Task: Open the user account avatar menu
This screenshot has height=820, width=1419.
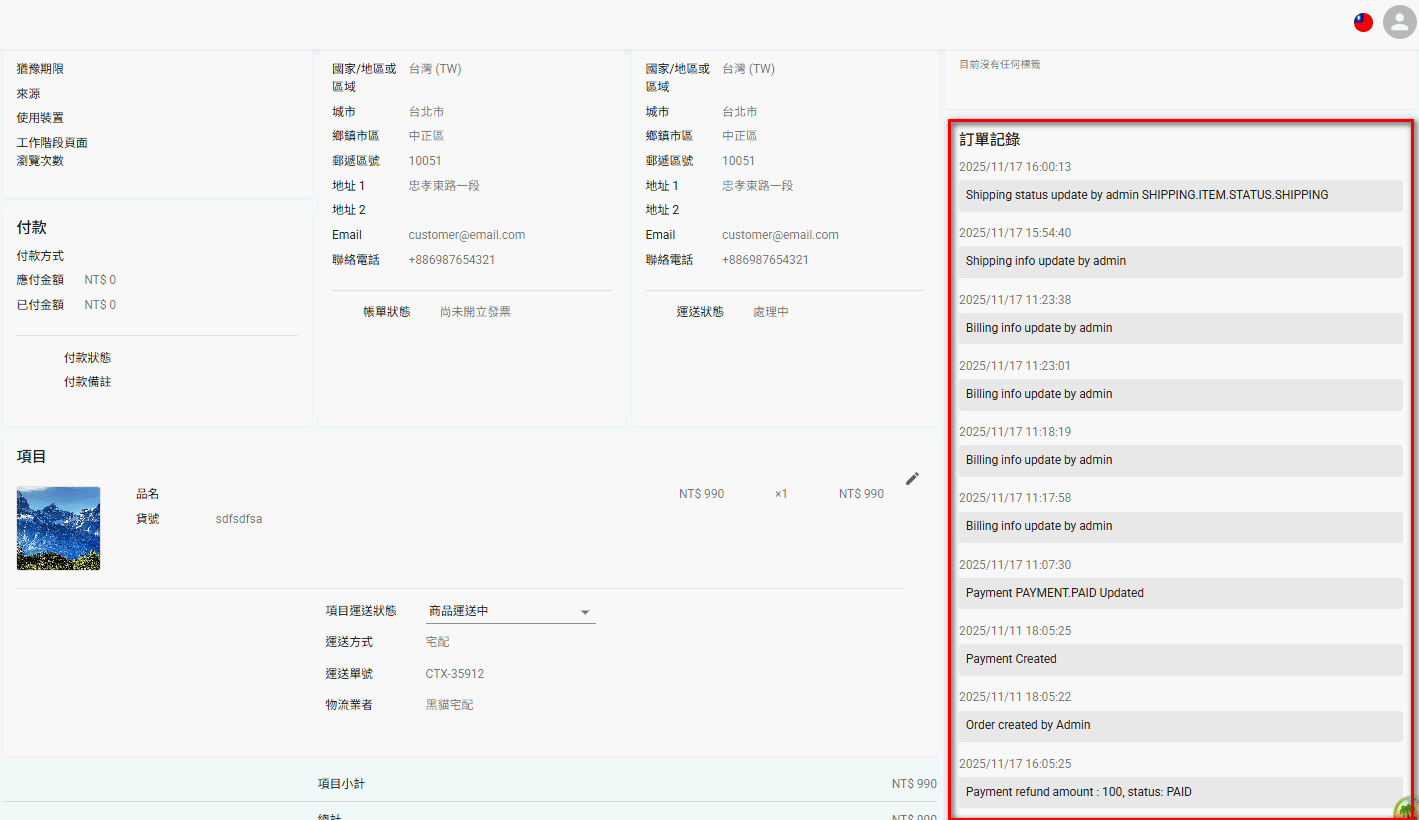Action: [1399, 22]
